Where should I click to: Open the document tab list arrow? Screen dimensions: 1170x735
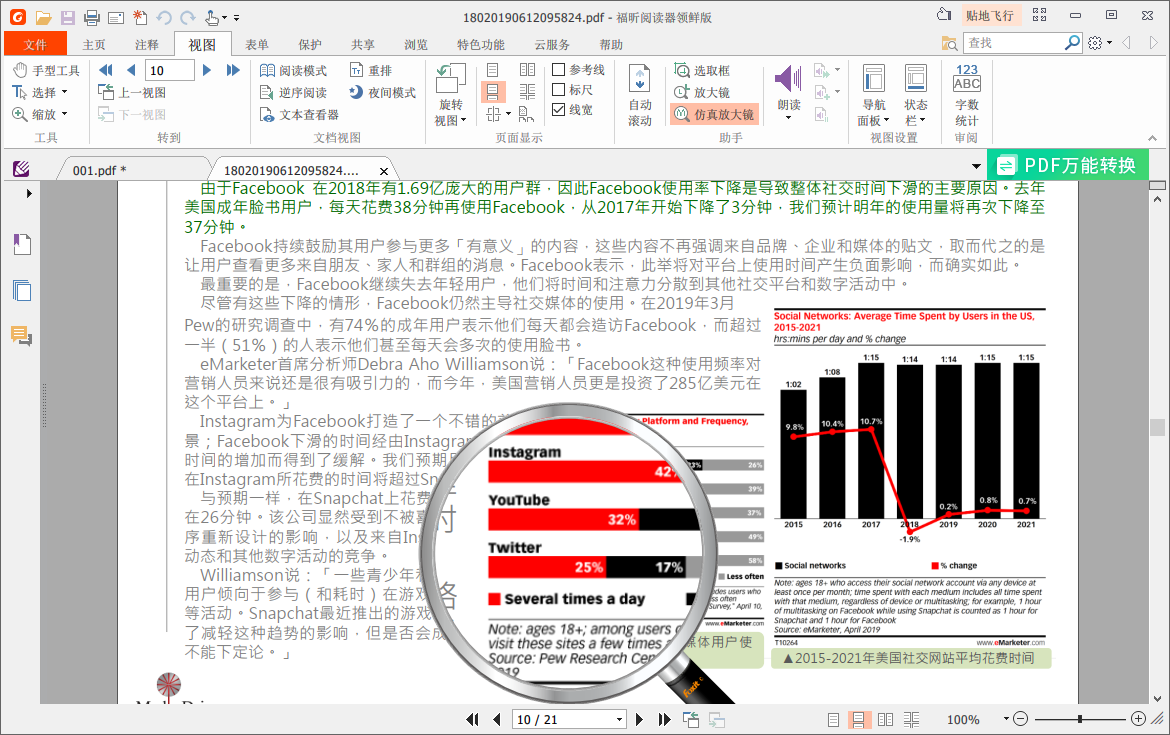[975, 166]
